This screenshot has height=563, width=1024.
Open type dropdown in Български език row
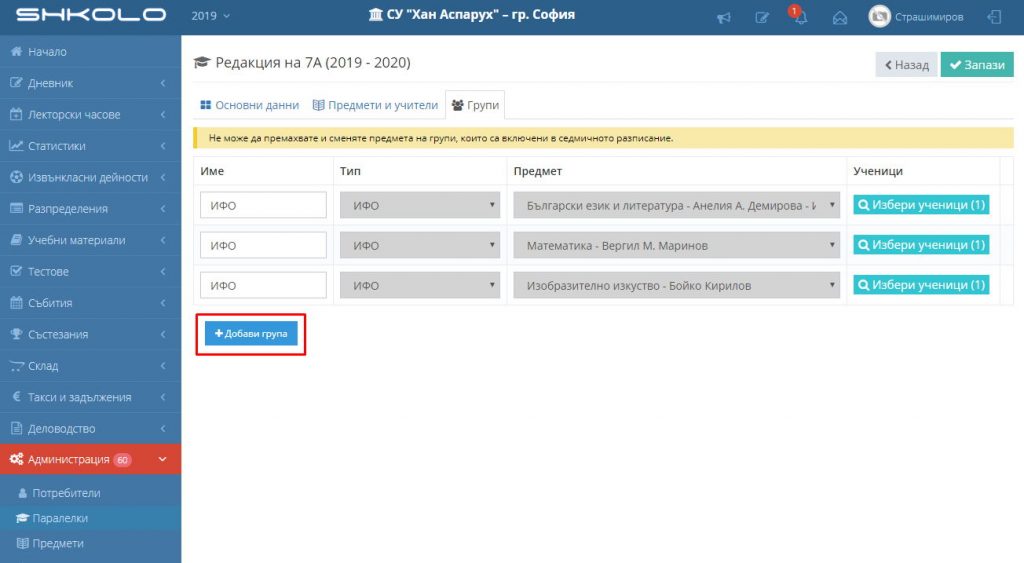pos(420,205)
